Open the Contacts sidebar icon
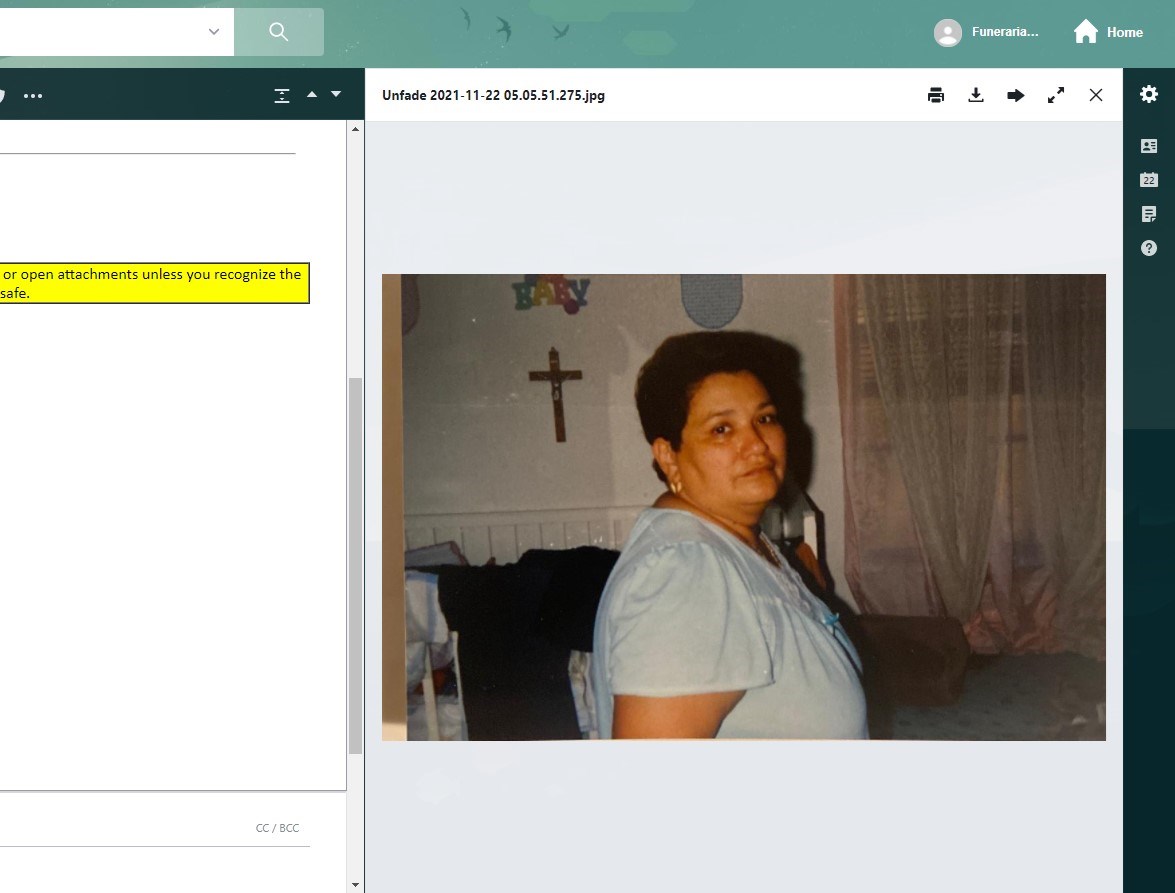The width and height of the screenshot is (1175, 893). tap(1149, 146)
